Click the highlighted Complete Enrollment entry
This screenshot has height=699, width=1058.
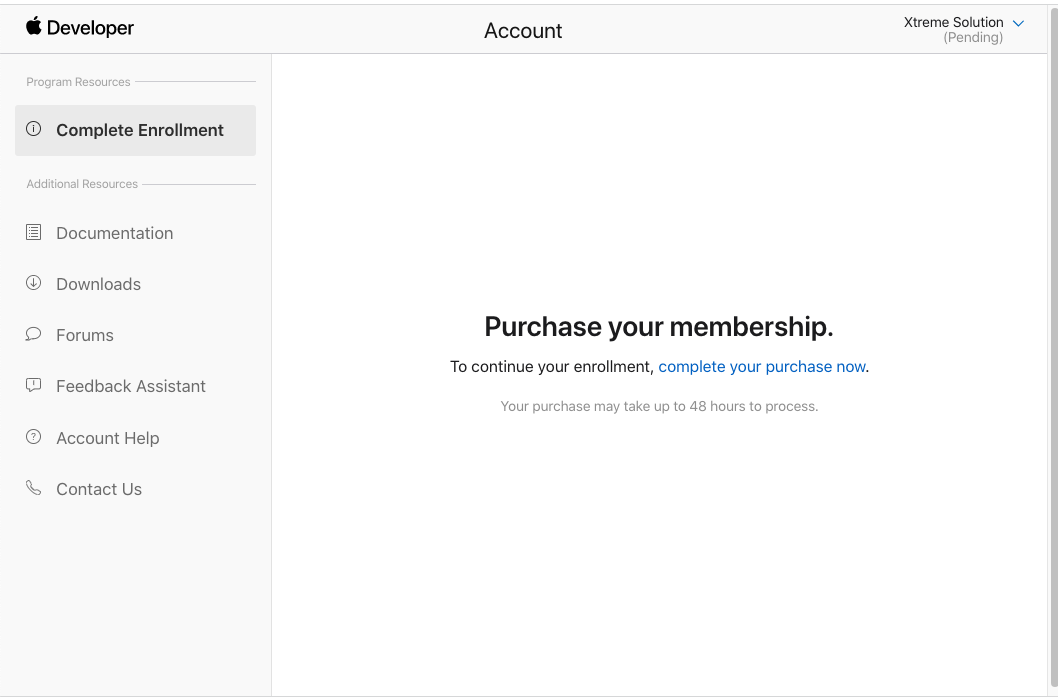coord(140,130)
